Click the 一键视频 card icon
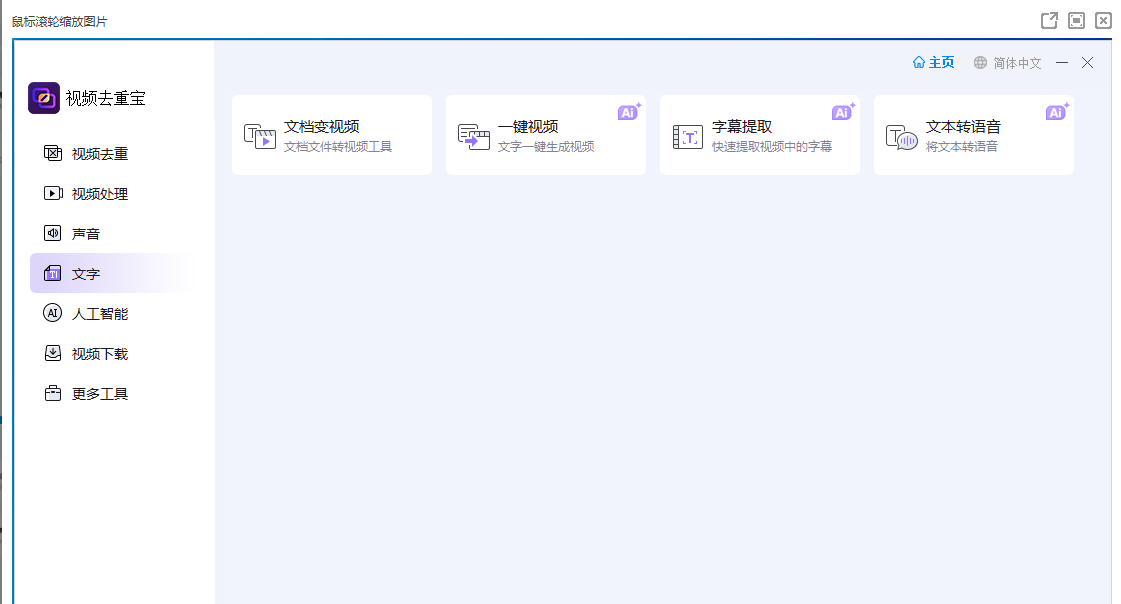This screenshot has height=604, width=1121. [x=473, y=136]
